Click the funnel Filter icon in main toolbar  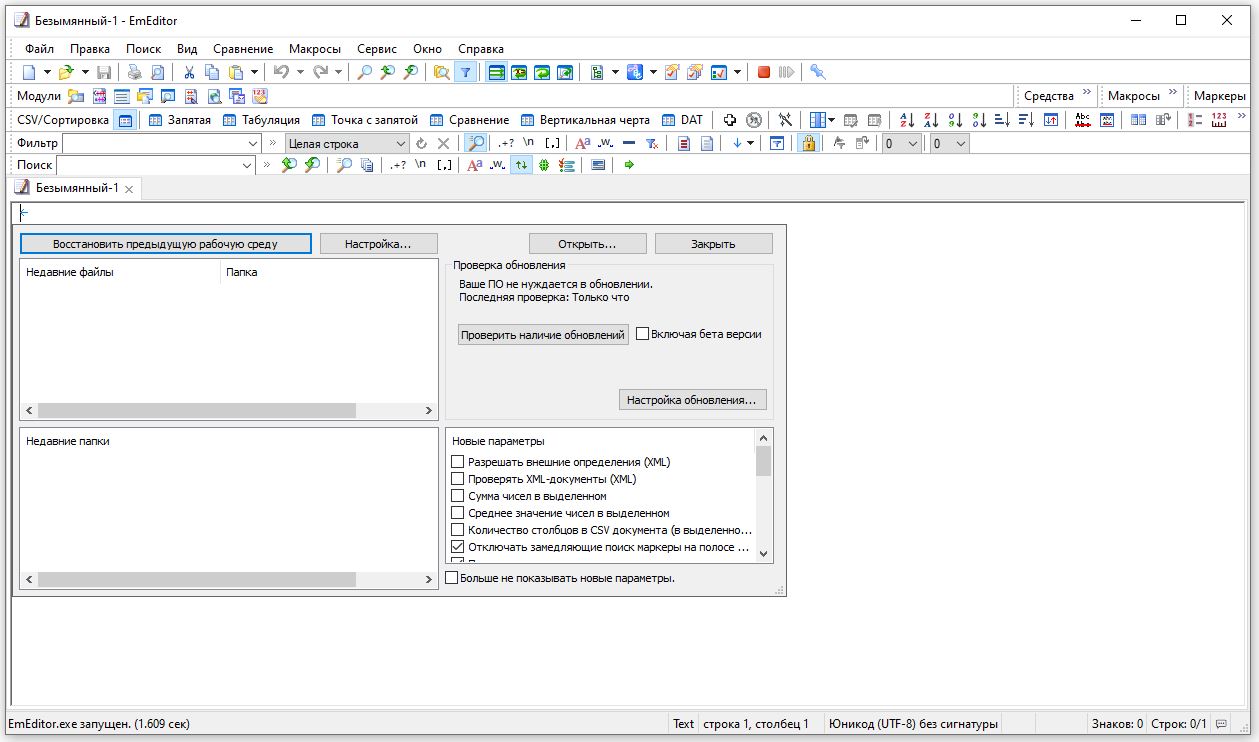(465, 72)
